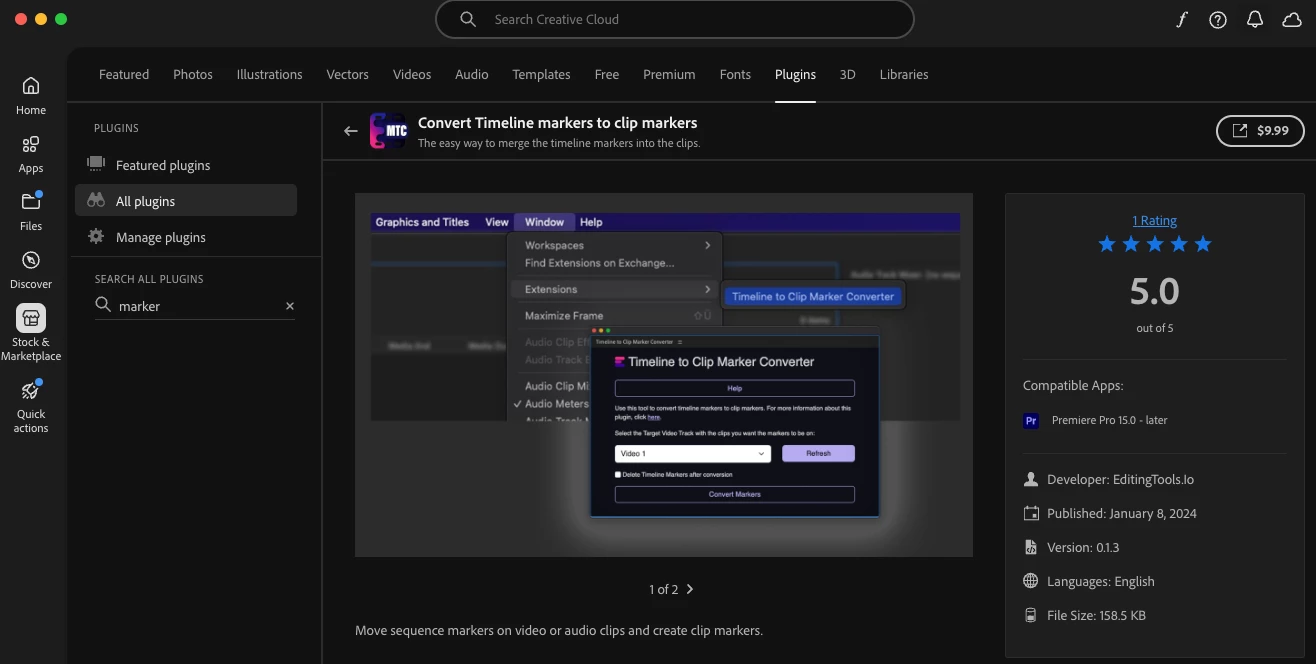
Task: Open the Apps sidebar icon
Action: pyautogui.click(x=31, y=145)
